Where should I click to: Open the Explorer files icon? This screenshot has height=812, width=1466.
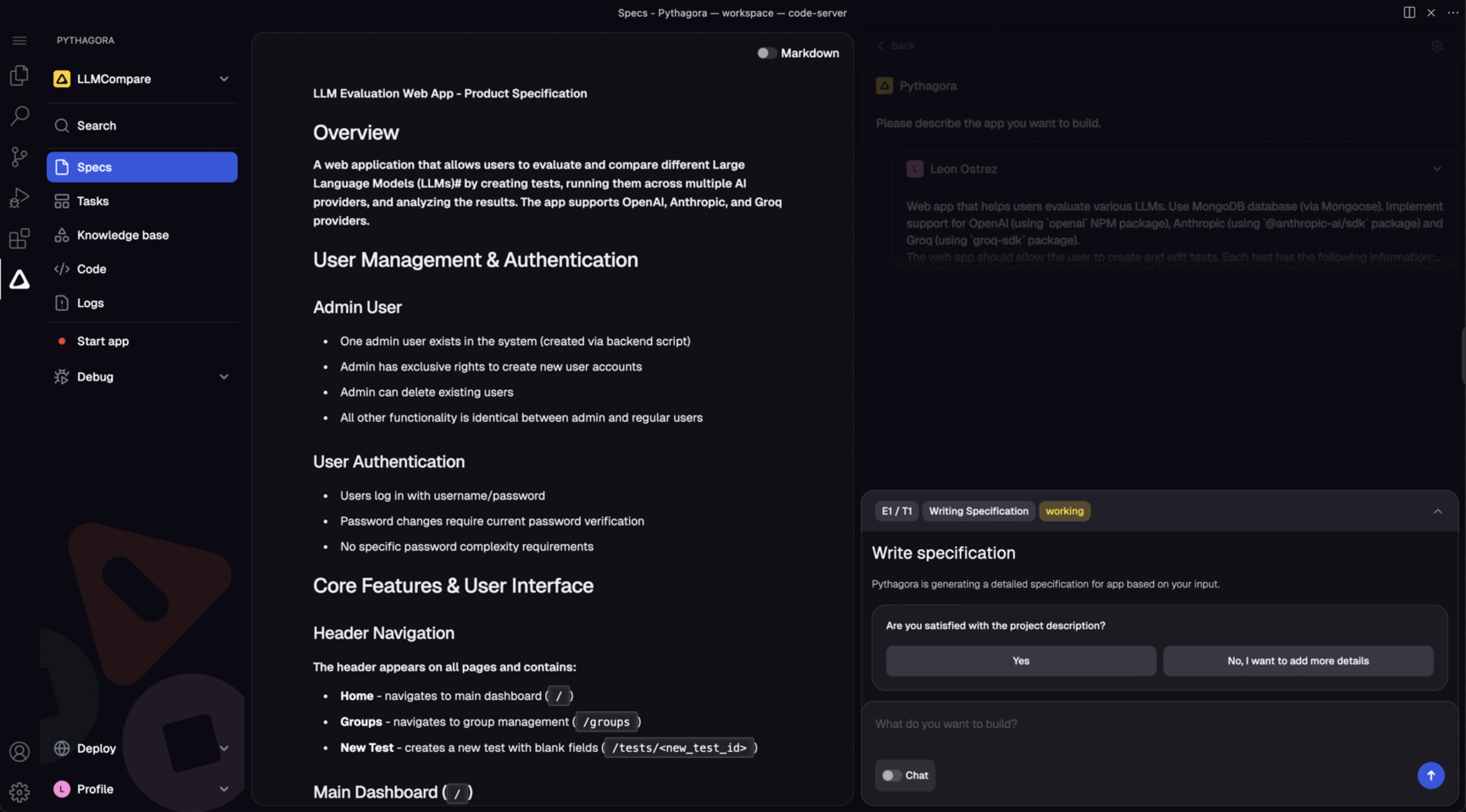[20, 75]
